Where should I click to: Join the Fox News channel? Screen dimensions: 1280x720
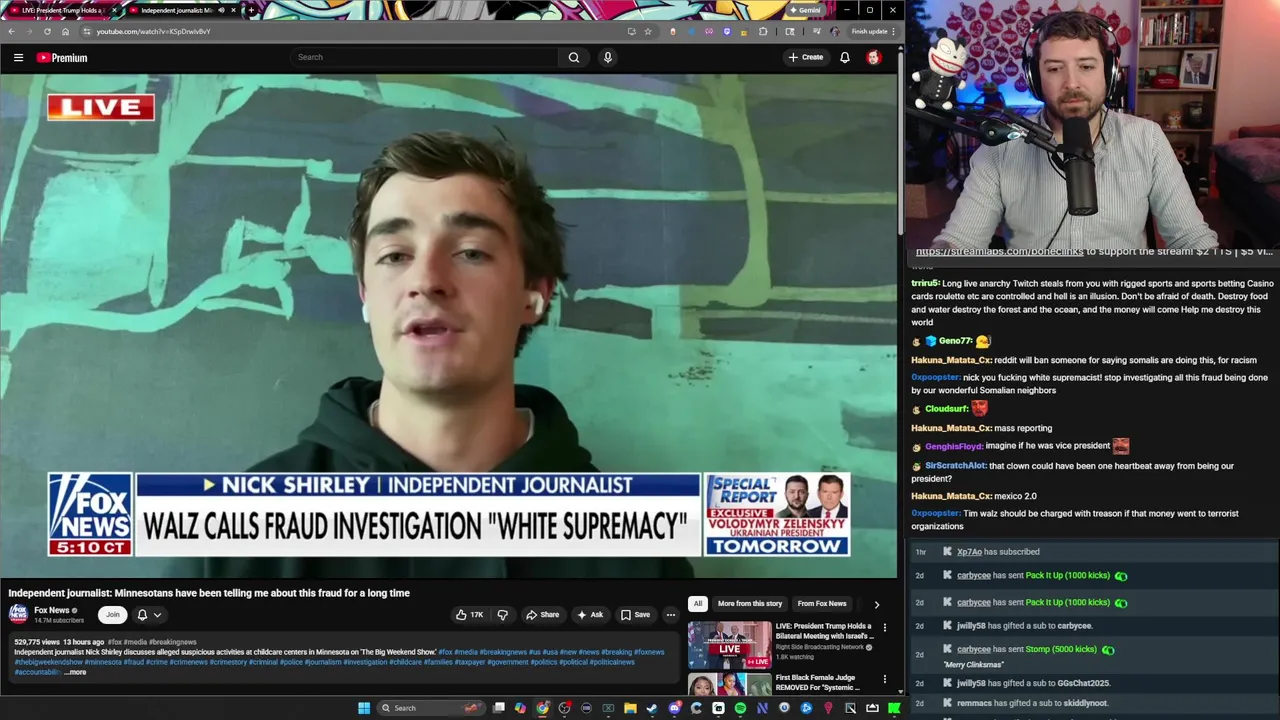coord(113,615)
